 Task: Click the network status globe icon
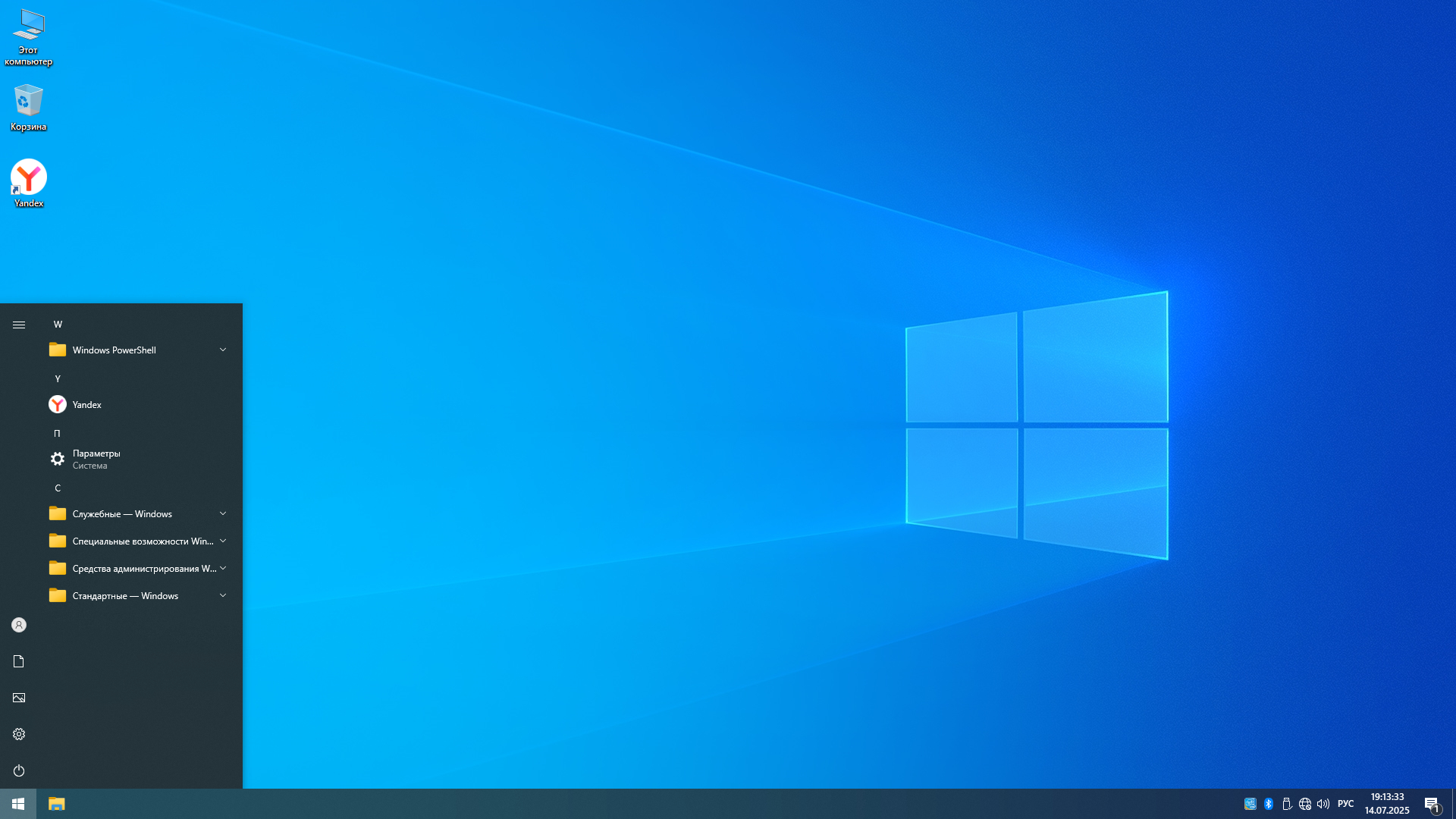(x=1305, y=804)
